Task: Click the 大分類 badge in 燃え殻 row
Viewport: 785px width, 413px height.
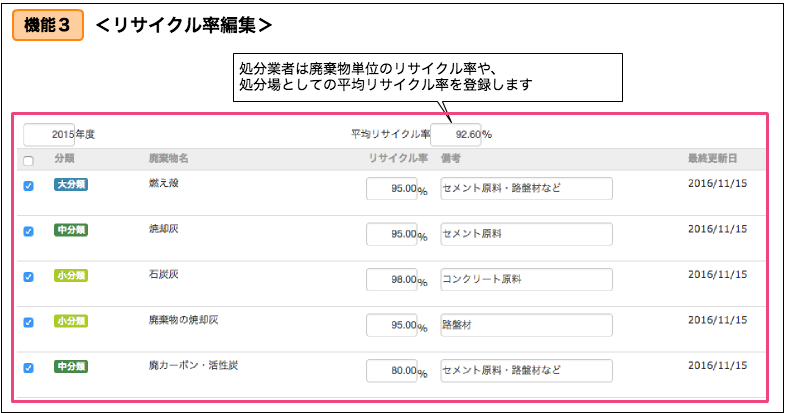Action: (70, 185)
